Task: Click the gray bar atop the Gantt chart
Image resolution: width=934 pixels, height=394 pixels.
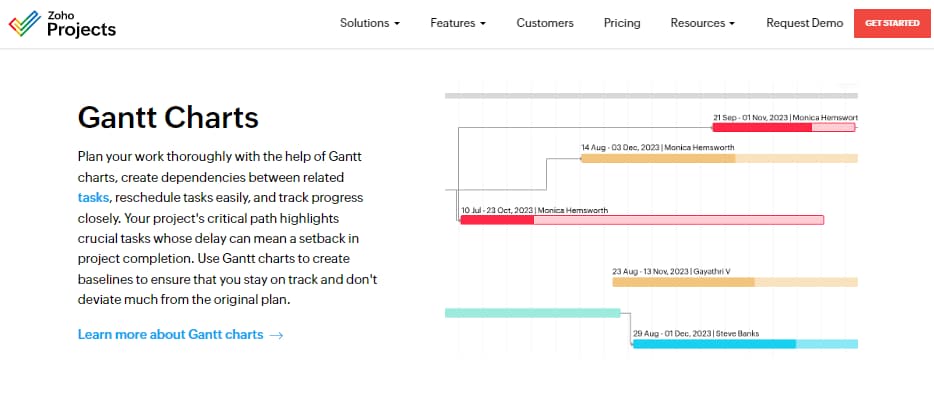Action: (x=651, y=95)
